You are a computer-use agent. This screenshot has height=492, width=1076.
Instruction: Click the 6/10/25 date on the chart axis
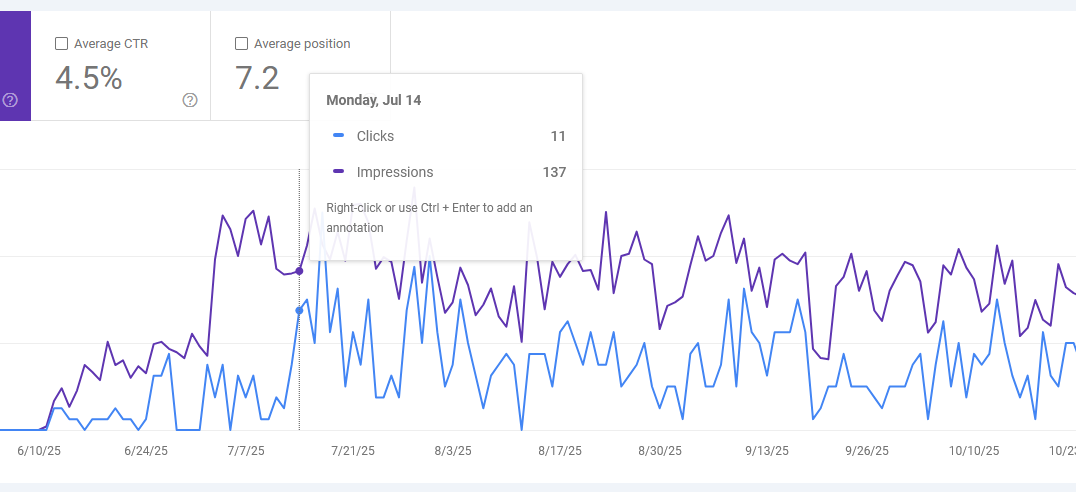tap(39, 451)
